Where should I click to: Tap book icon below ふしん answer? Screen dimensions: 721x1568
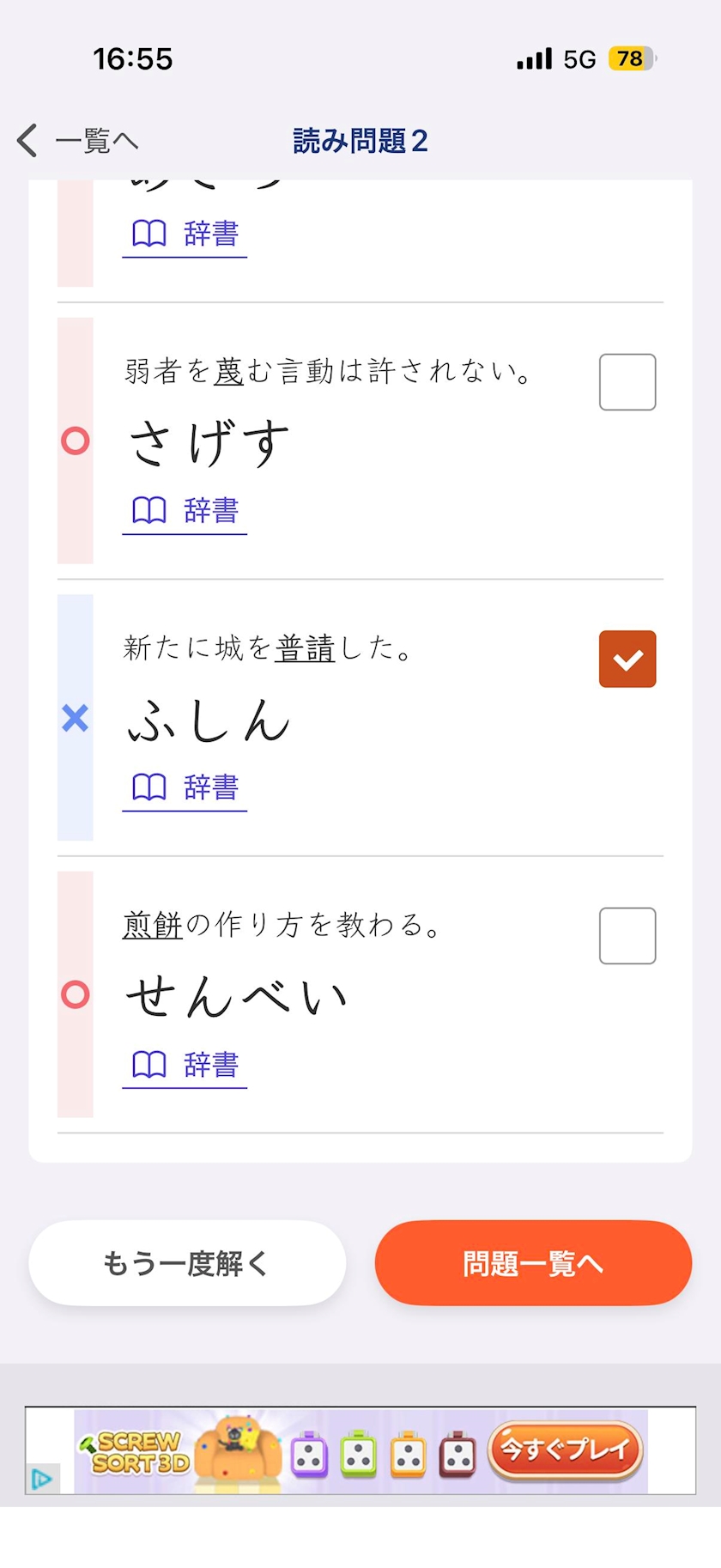click(148, 787)
